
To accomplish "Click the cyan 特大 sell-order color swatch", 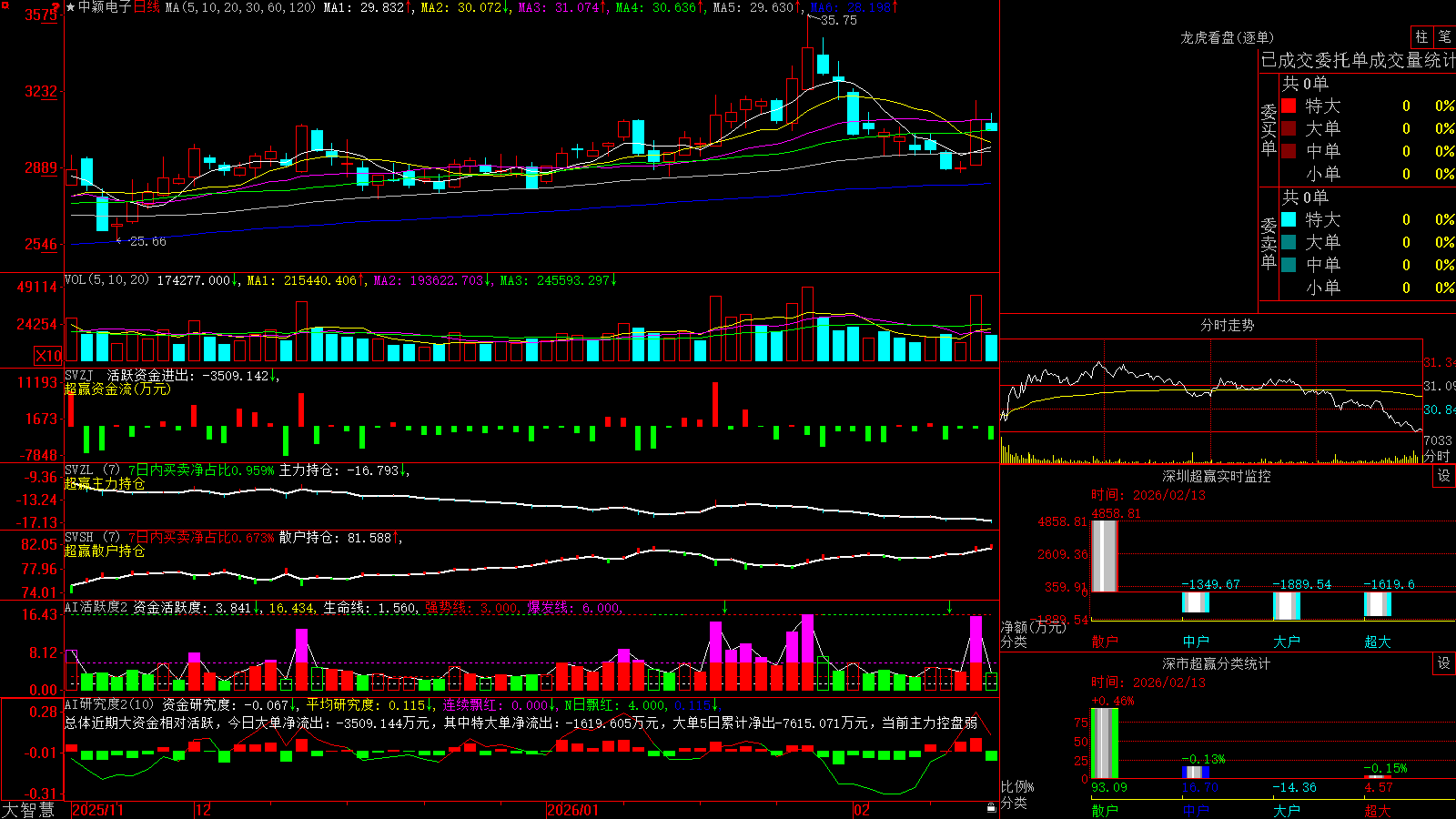I will click(x=1289, y=219).
